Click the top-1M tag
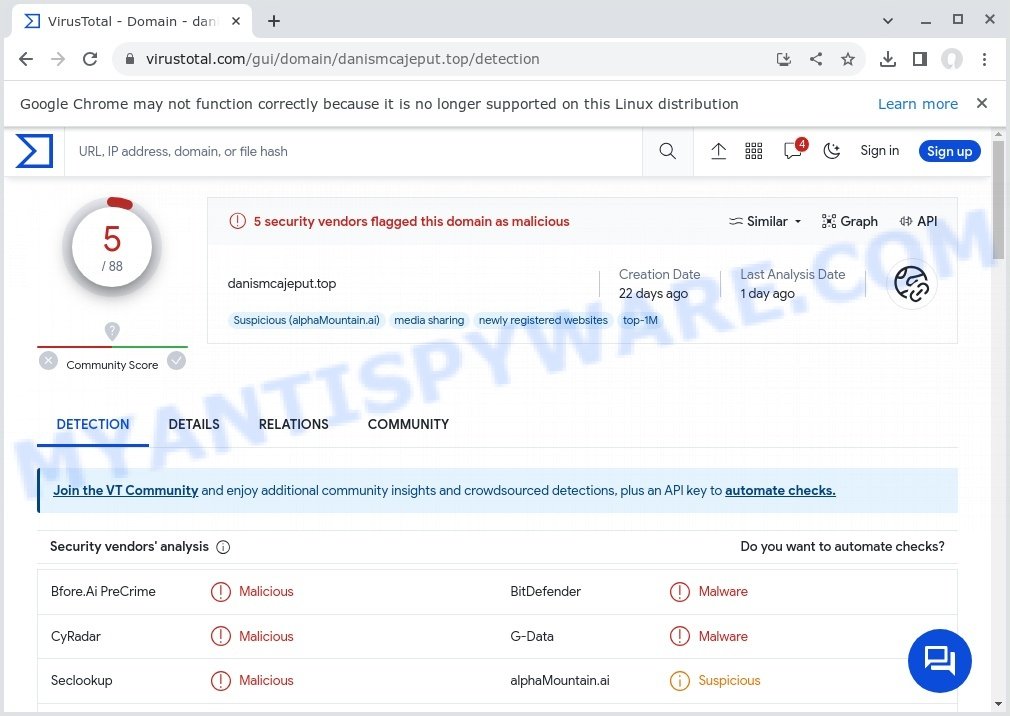The height and width of the screenshot is (716, 1010). point(640,320)
